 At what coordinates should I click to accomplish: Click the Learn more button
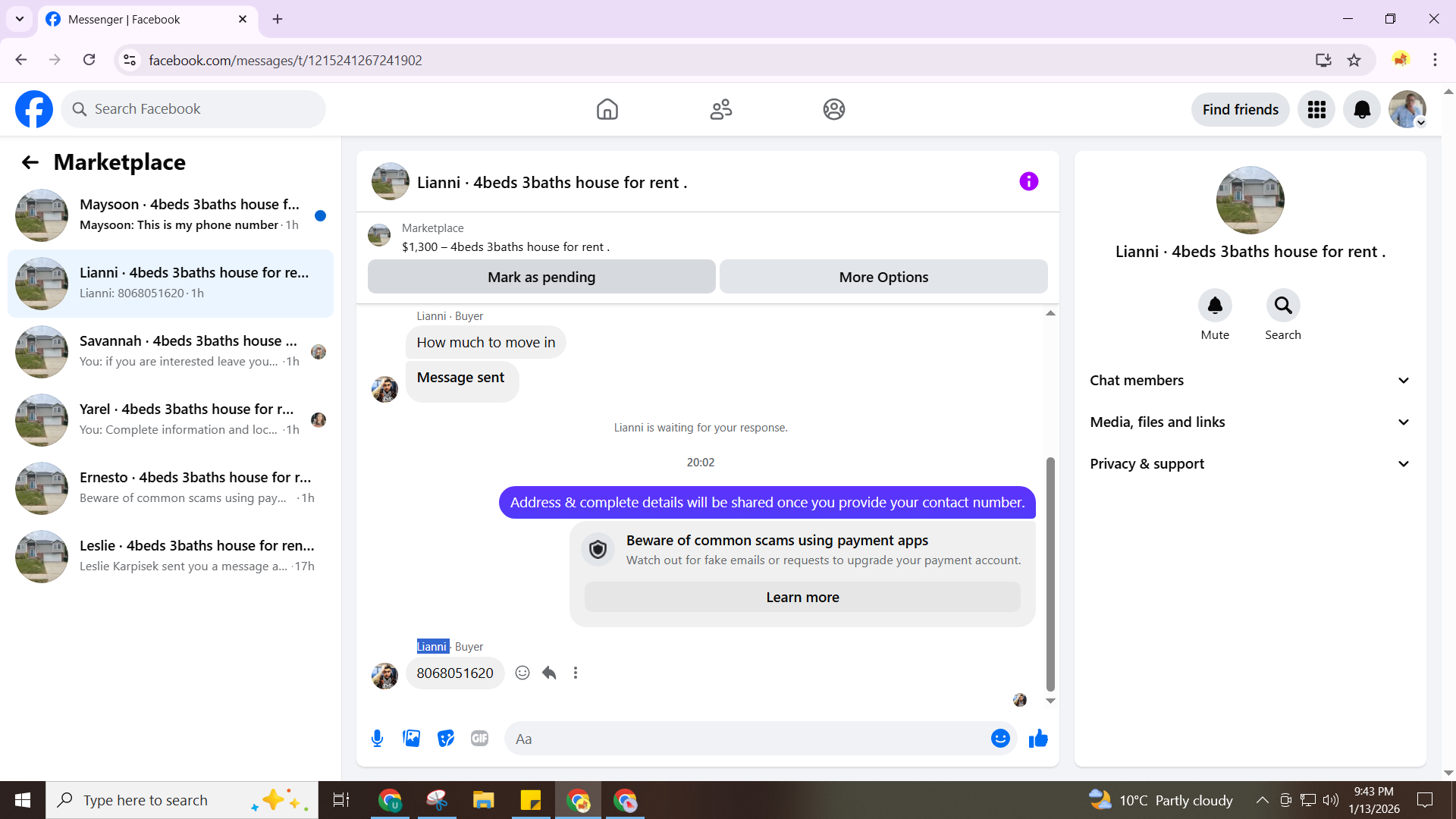tap(802, 598)
